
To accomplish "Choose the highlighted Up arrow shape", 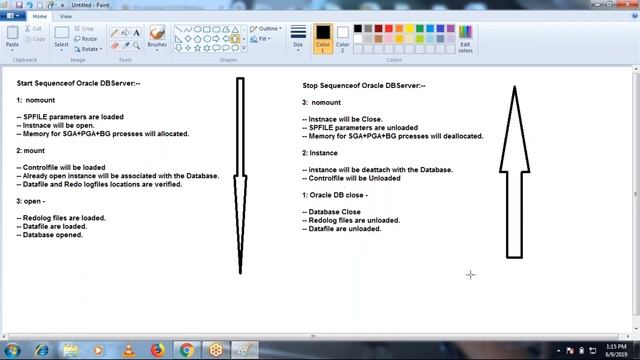I will coord(235,39).
